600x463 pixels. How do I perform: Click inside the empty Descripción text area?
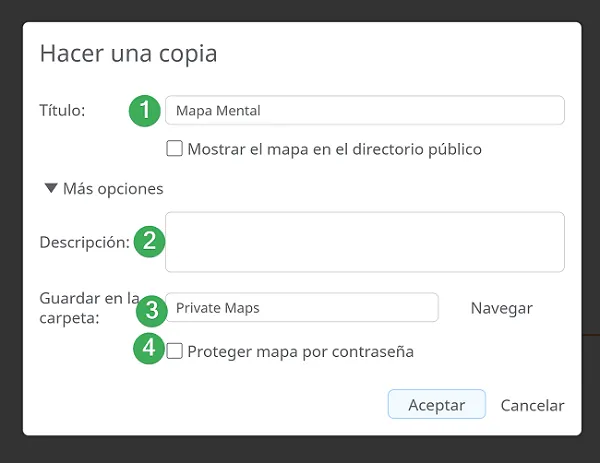(x=365, y=242)
